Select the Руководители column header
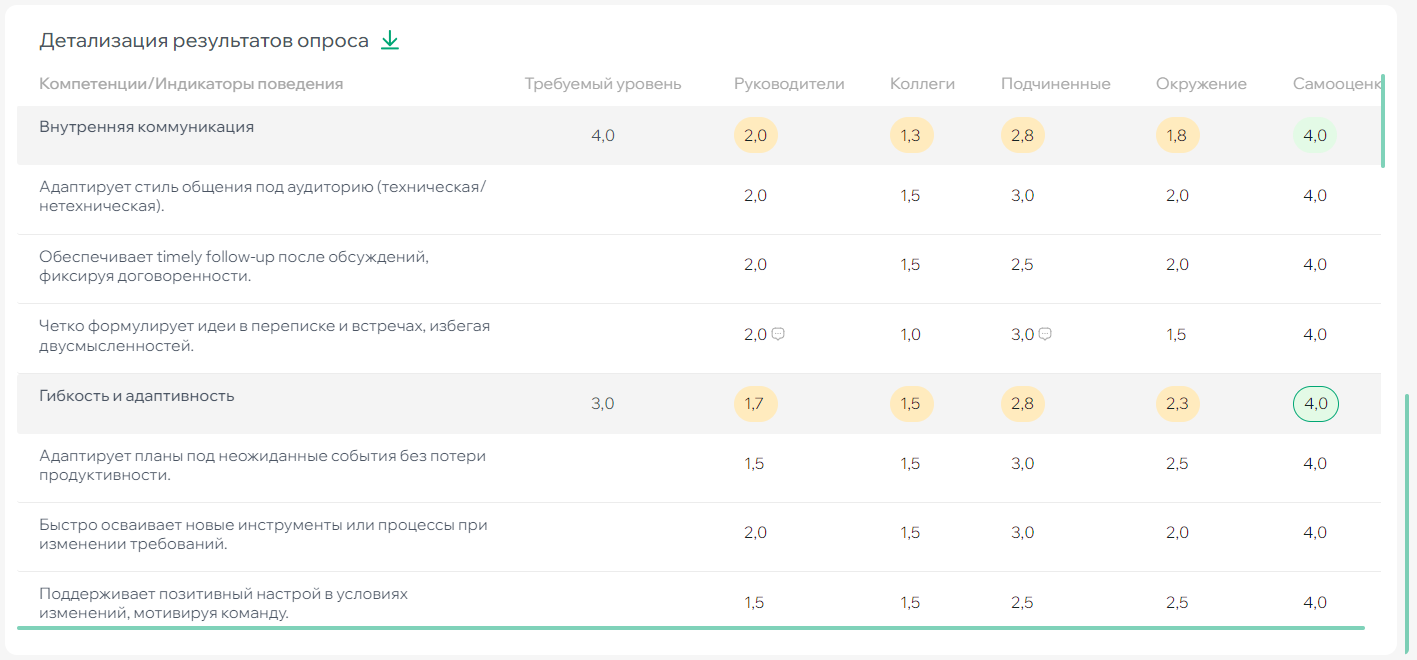The height and width of the screenshot is (660, 1417). coord(790,83)
